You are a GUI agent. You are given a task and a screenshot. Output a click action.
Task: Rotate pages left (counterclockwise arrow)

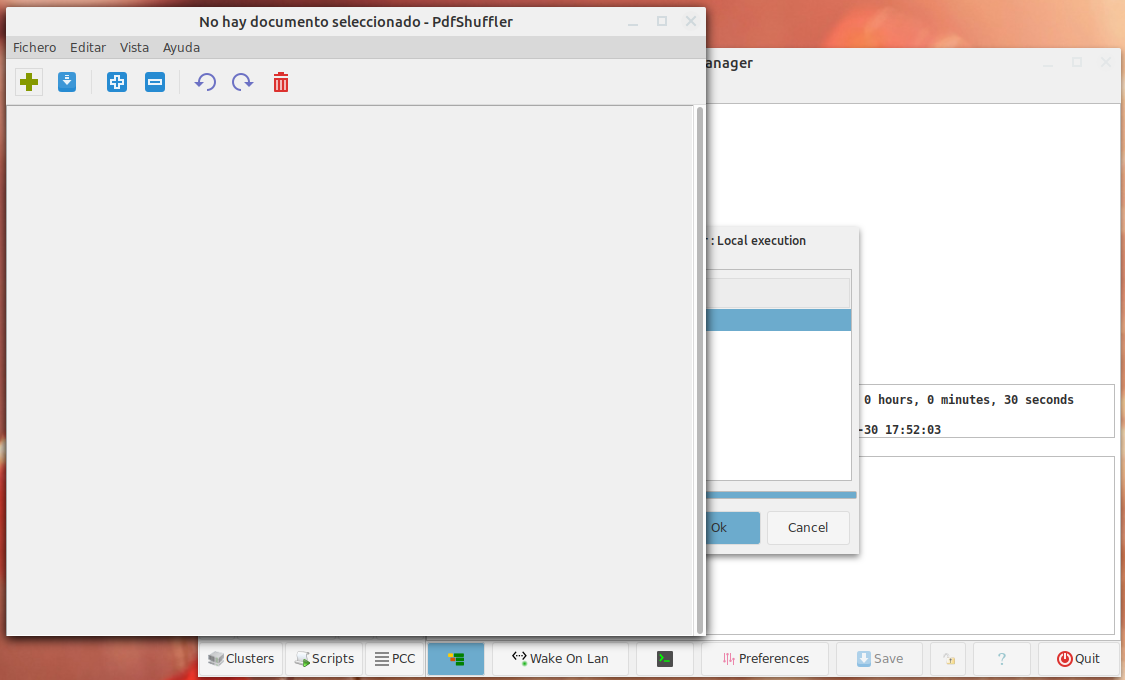tap(205, 82)
